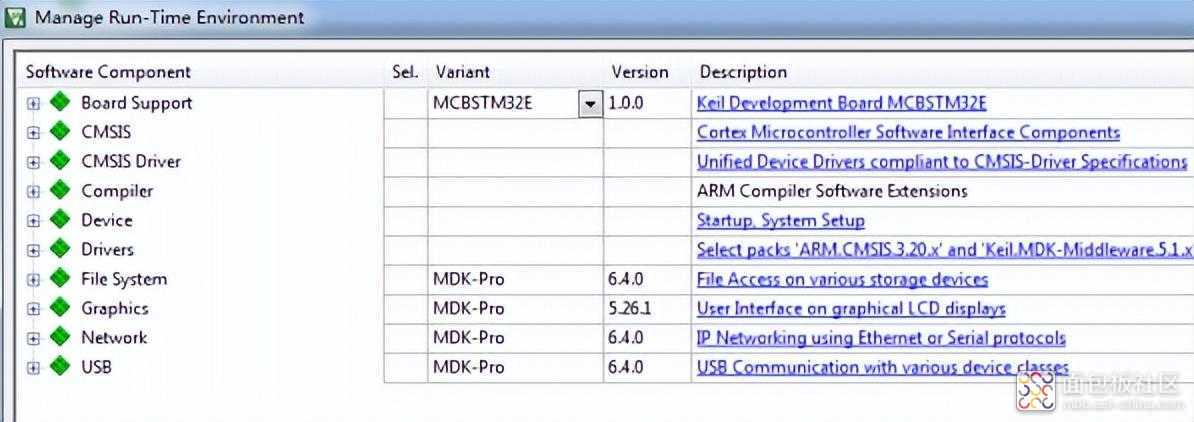Click the green diamond icon beside Board Support
Viewport: 1194px width, 422px height.
click(60, 102)
